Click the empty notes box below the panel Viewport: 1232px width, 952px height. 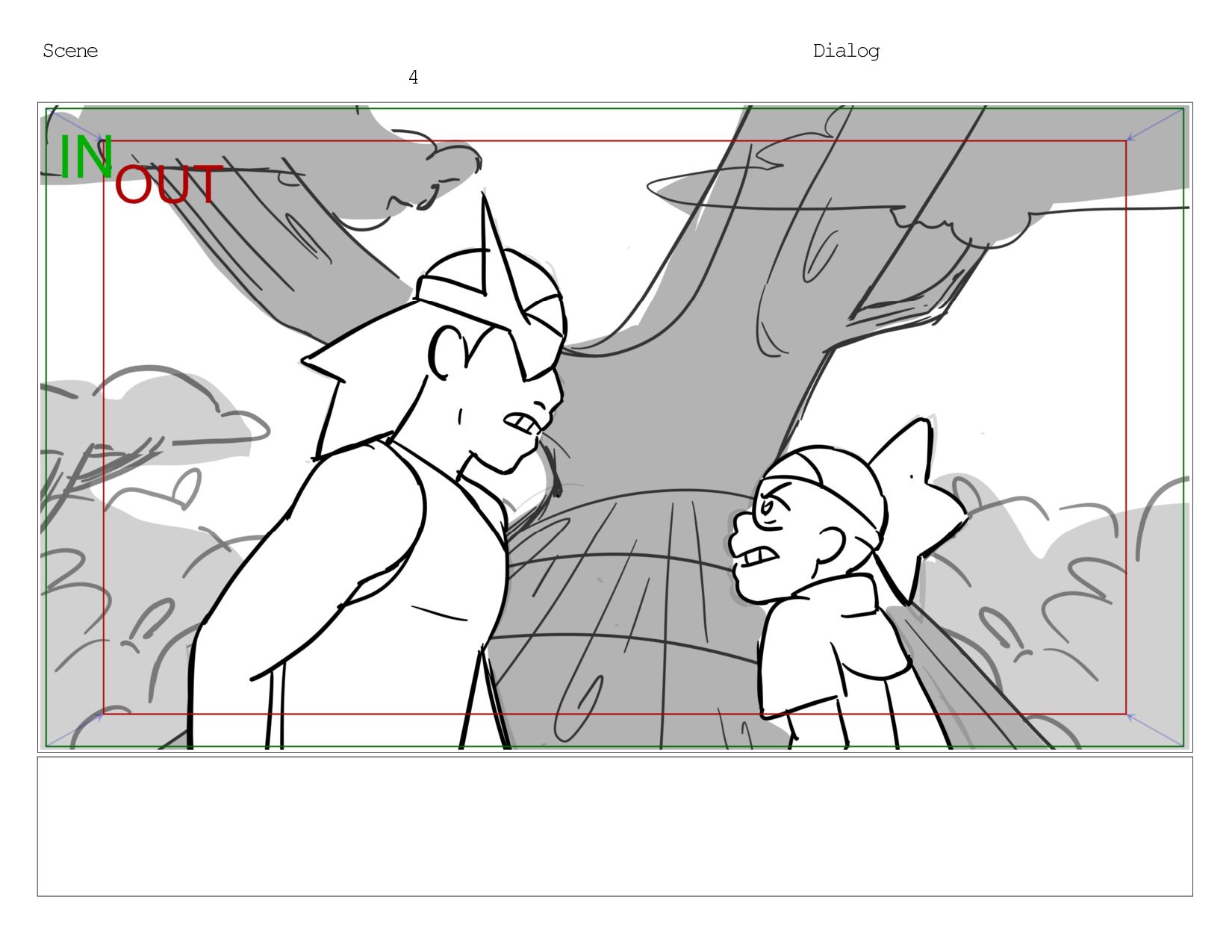pyautogui.click(x=615, y=827)
